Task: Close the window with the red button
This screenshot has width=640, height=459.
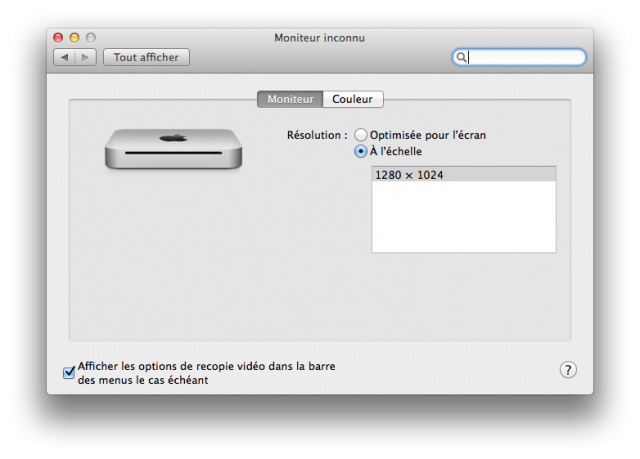Action: 58,38
